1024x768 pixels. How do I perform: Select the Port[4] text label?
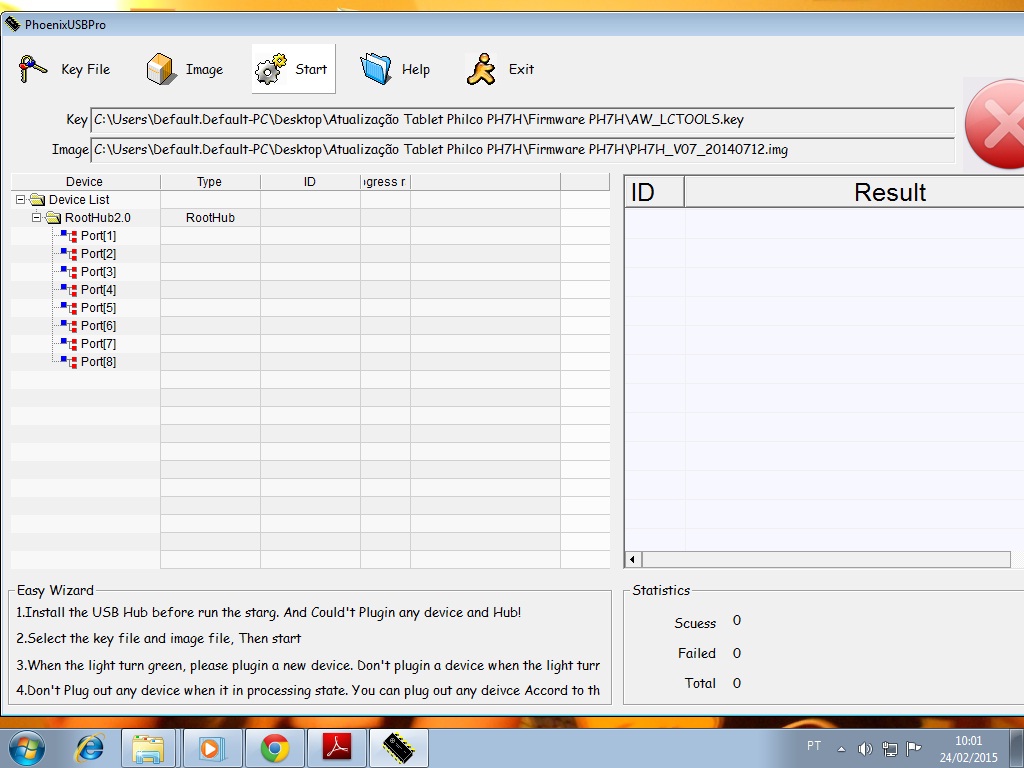[99, 289]
